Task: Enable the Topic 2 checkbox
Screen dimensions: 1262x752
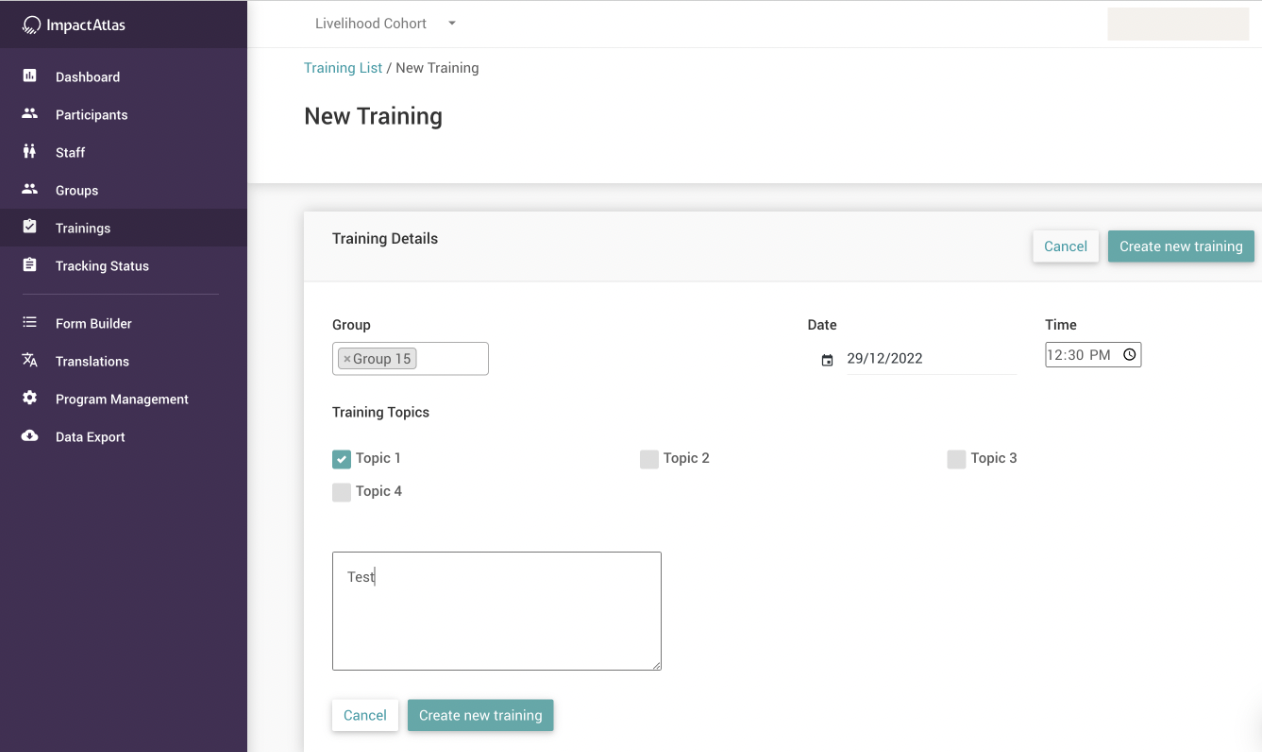Action: tap(649, 459)
